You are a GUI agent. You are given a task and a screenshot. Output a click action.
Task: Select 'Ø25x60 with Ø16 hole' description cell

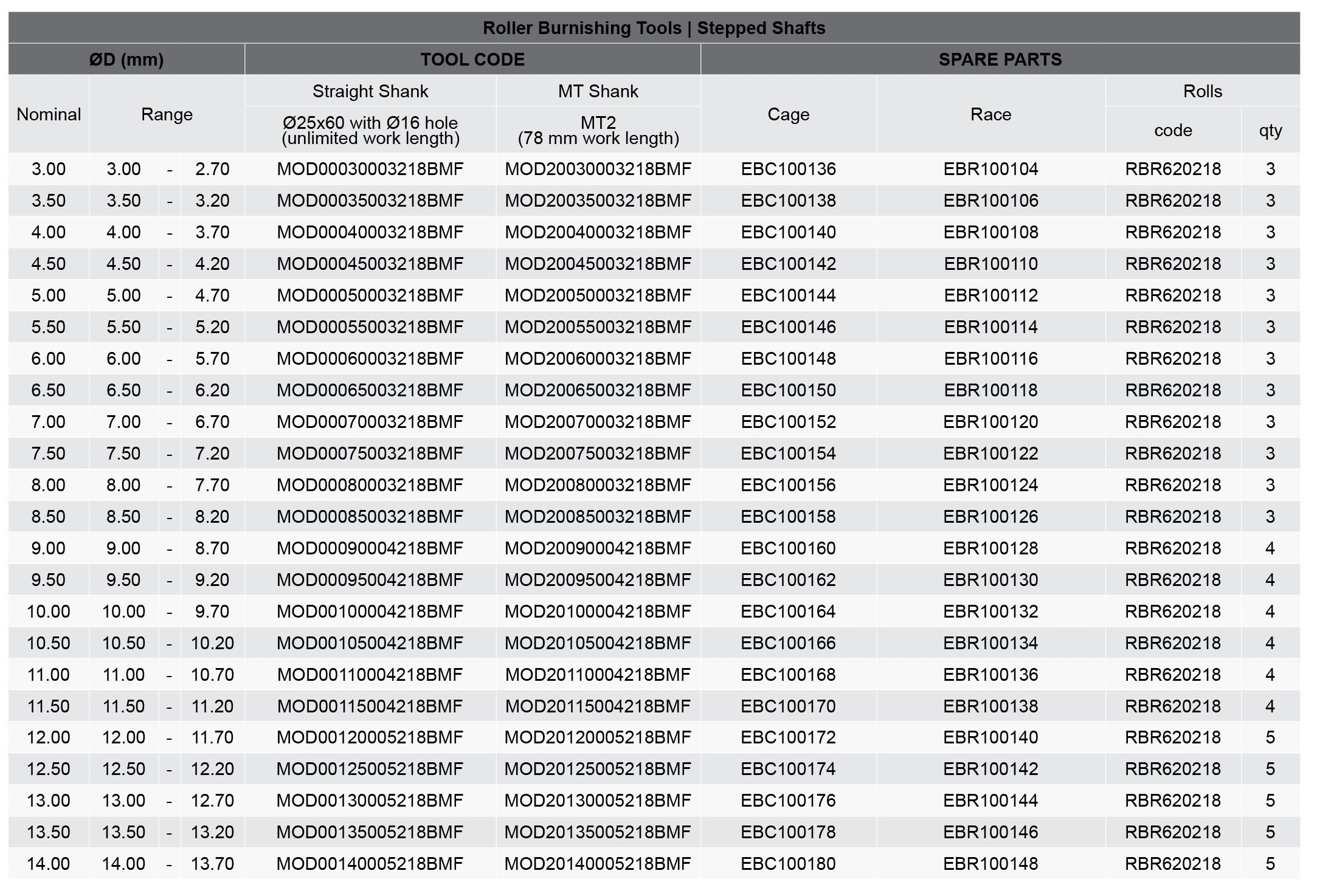coord(370,130)
